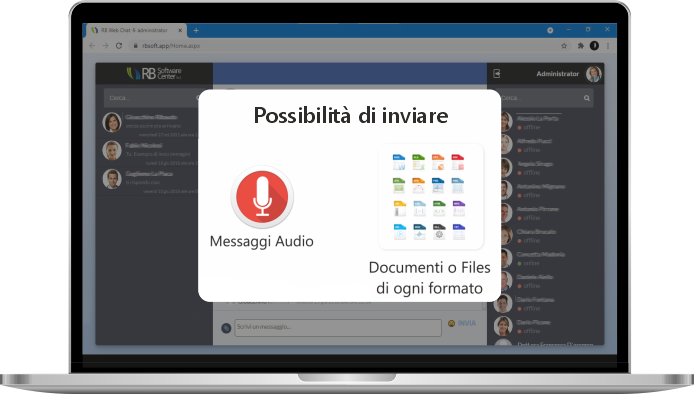Click the Administrator profile avatar

pos(594,74)
